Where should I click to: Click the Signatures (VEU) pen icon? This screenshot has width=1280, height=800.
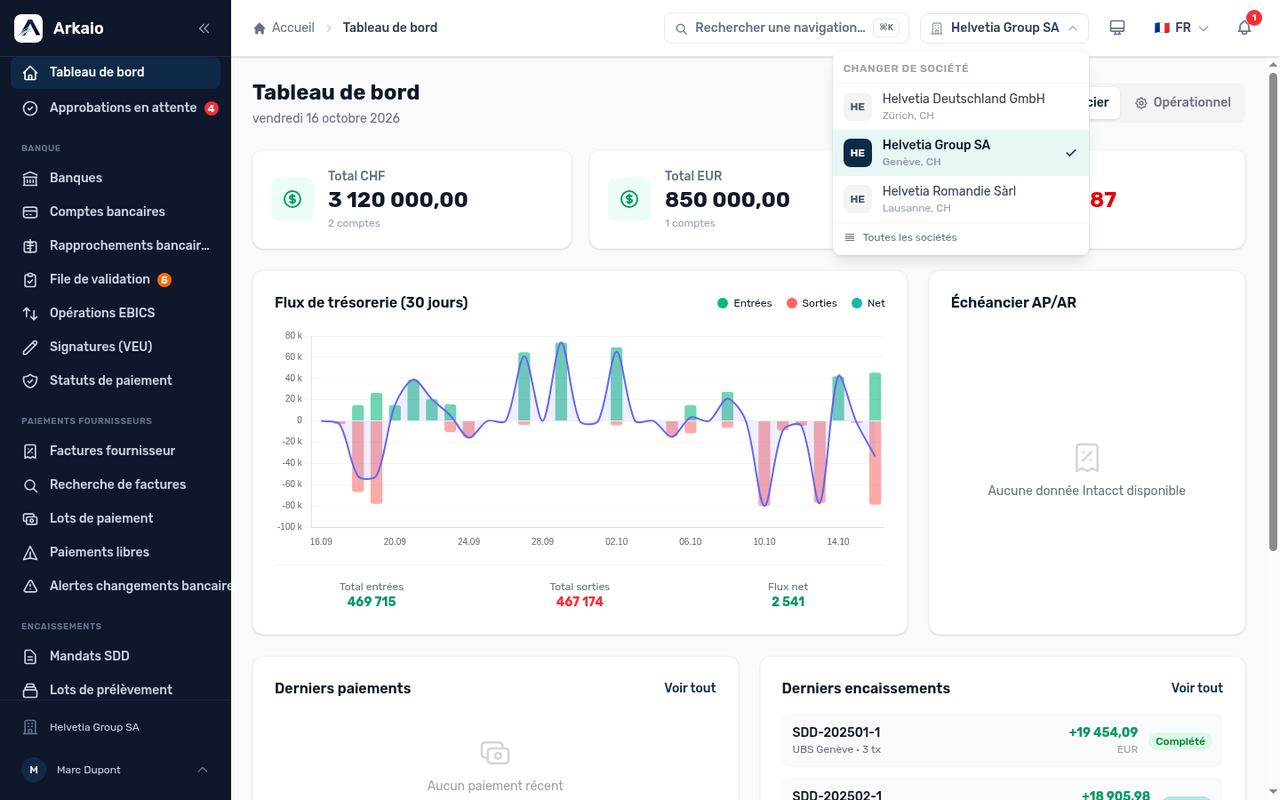point(30,347)
